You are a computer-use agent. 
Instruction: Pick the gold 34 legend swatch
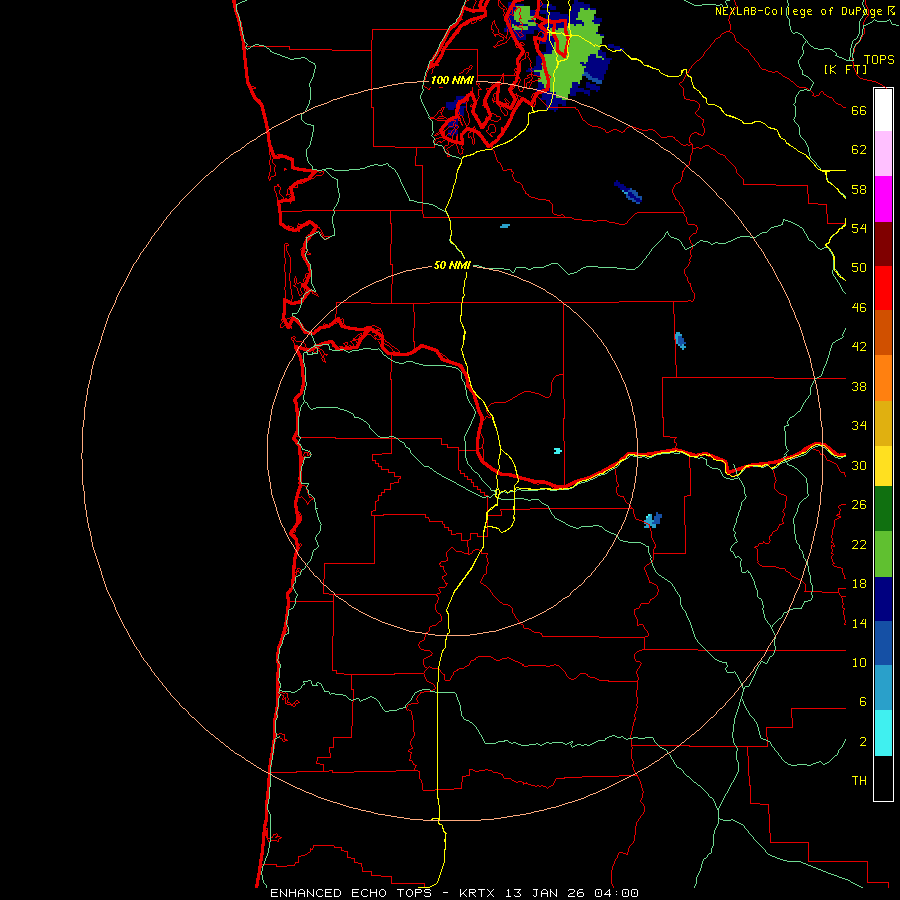[883, 423]
